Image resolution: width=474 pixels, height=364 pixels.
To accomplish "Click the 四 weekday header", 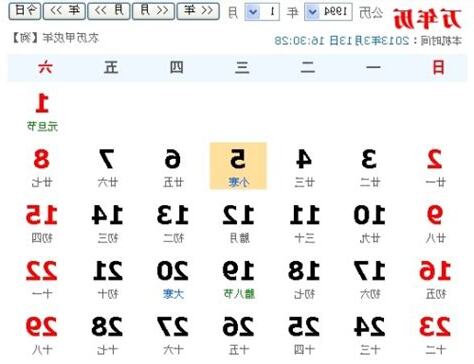I will point(176,67).
